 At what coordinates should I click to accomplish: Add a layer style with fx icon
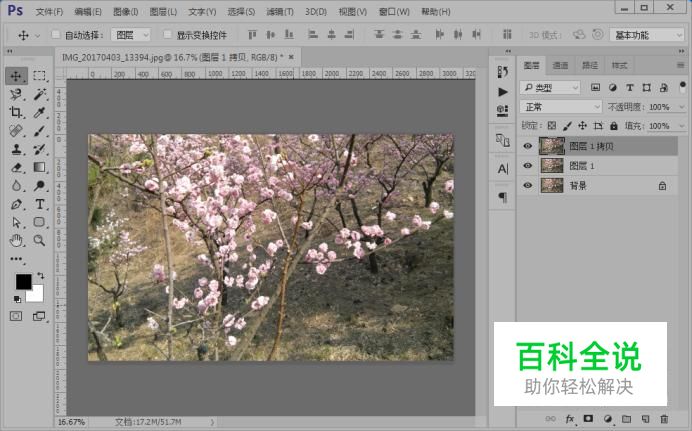[x=570, y=419]
